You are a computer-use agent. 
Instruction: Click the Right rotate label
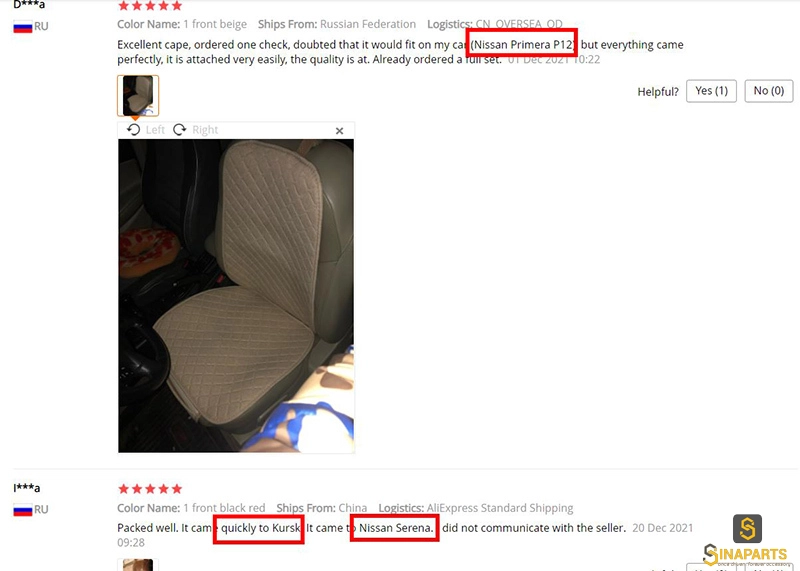tap(205, 130)
